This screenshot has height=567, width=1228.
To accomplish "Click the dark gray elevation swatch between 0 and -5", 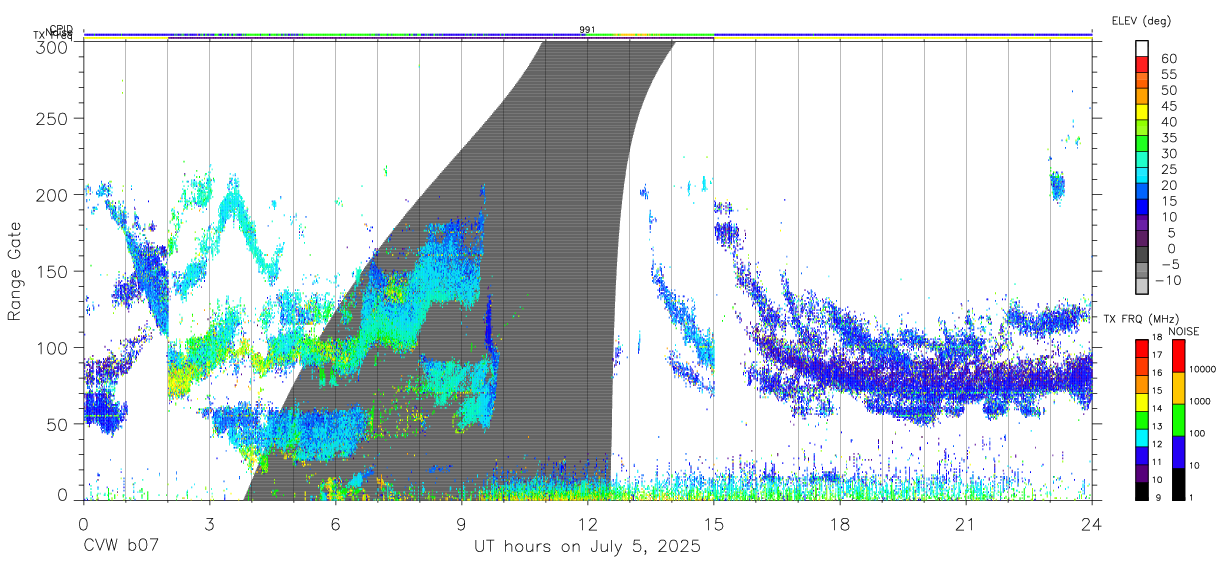I will [x=1143, y=255].
